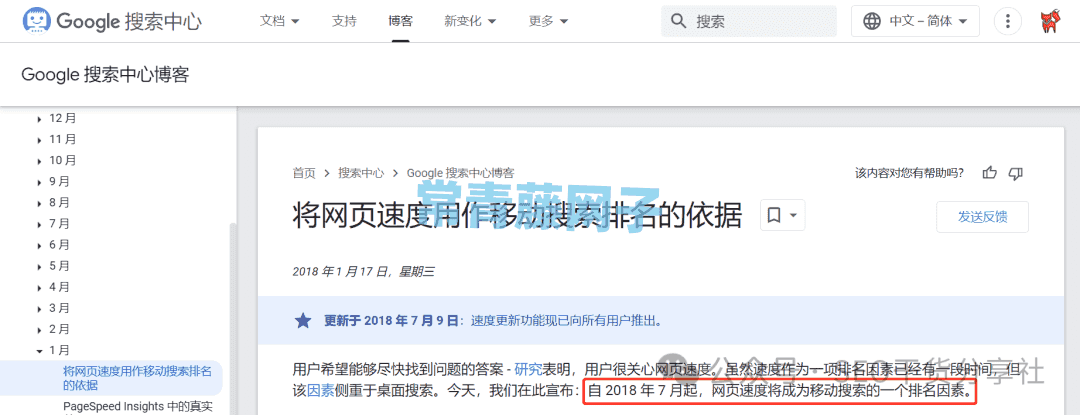Open the 新变化 dropdown menu
Viewport: 1080px width, 415px height.
coord(470,21)
